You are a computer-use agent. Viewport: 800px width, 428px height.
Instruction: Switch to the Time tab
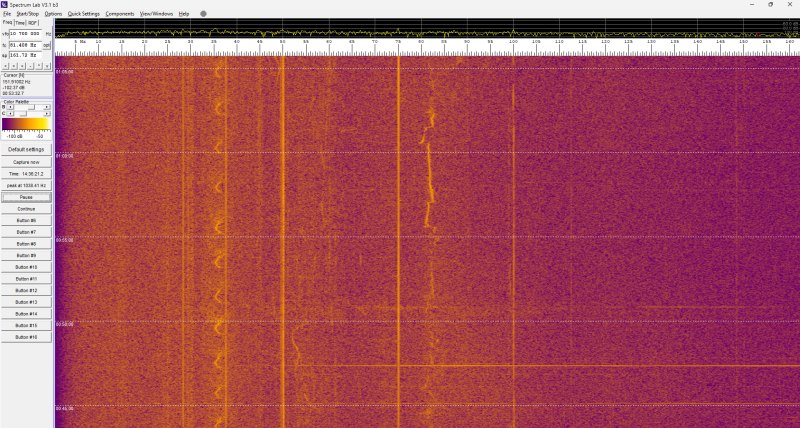click(20, 23)
